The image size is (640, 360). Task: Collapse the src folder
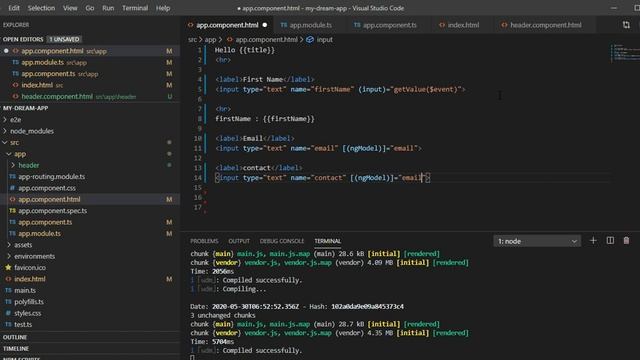tap(15, 142)
